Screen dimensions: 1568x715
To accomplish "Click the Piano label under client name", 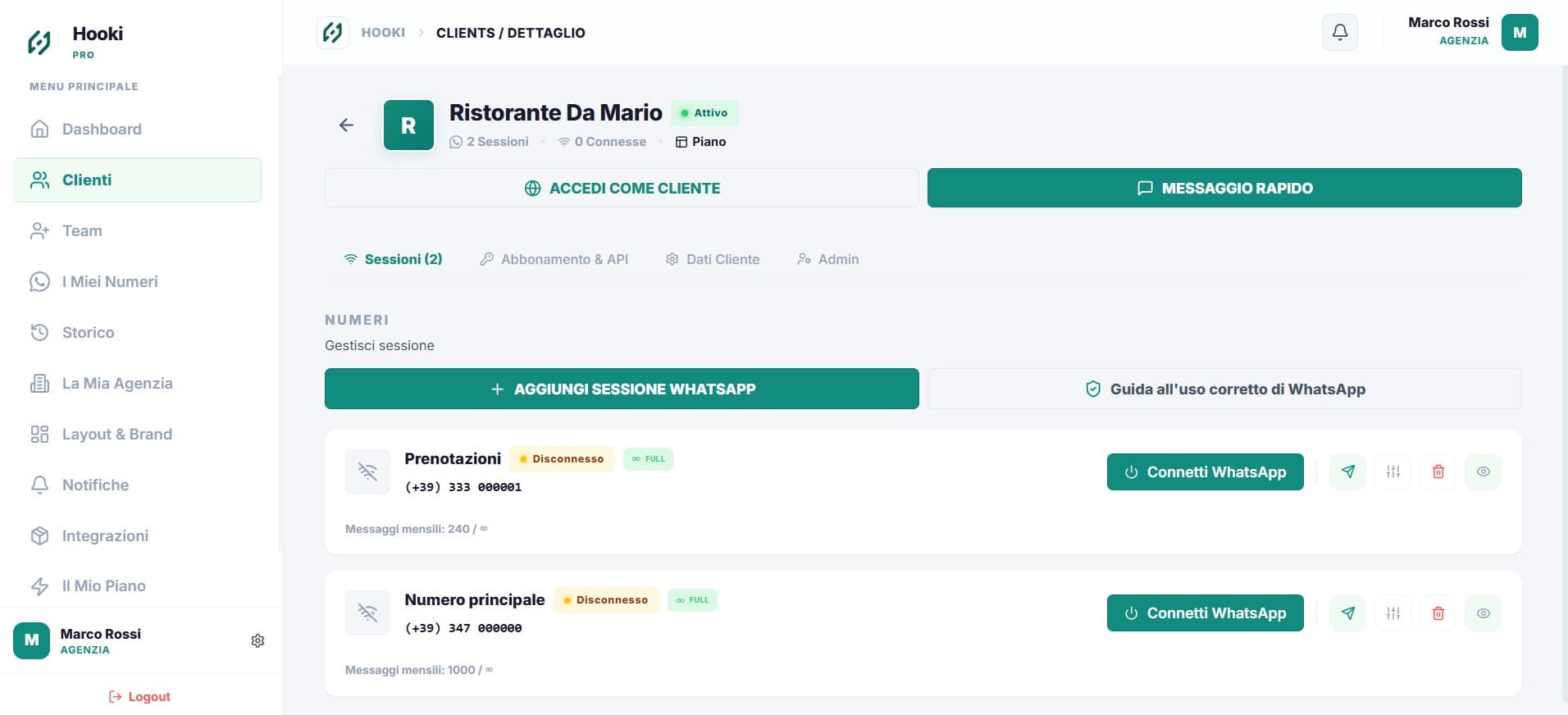I will click(x=701, y=142).
